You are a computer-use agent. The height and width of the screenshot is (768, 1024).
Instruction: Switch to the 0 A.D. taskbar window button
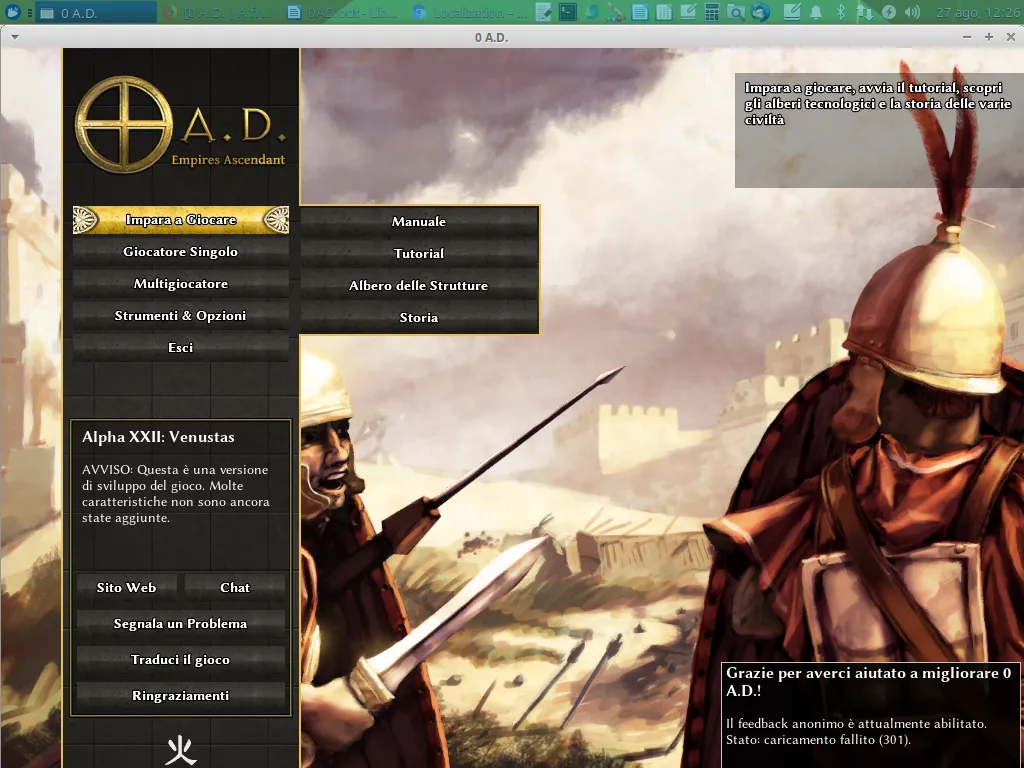click(x=95, y=12)
